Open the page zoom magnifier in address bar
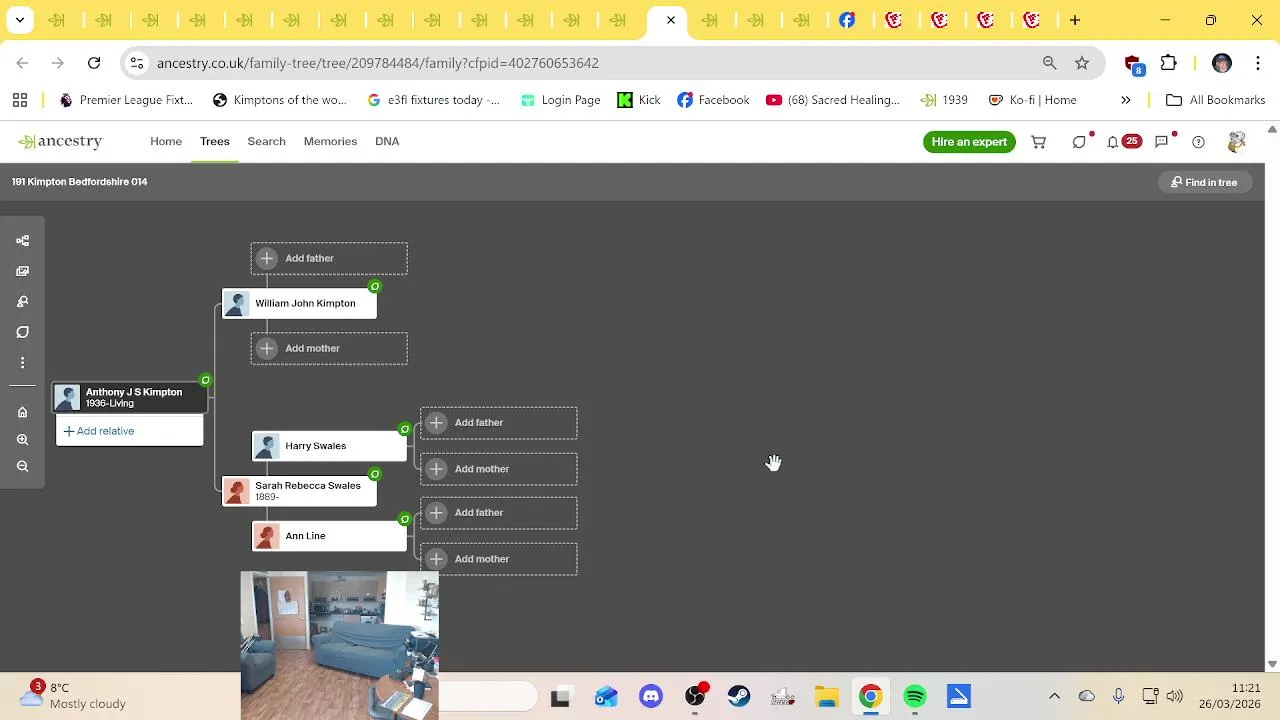This screenshot has width=1280, height=720. tap(1049, 63)
